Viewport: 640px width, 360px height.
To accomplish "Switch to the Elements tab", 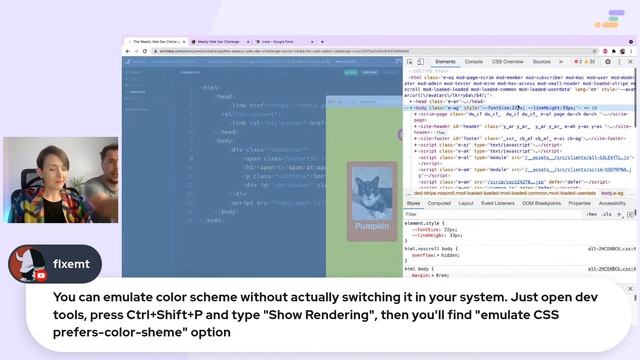I will pyautogui.click(x=445, y=62).
